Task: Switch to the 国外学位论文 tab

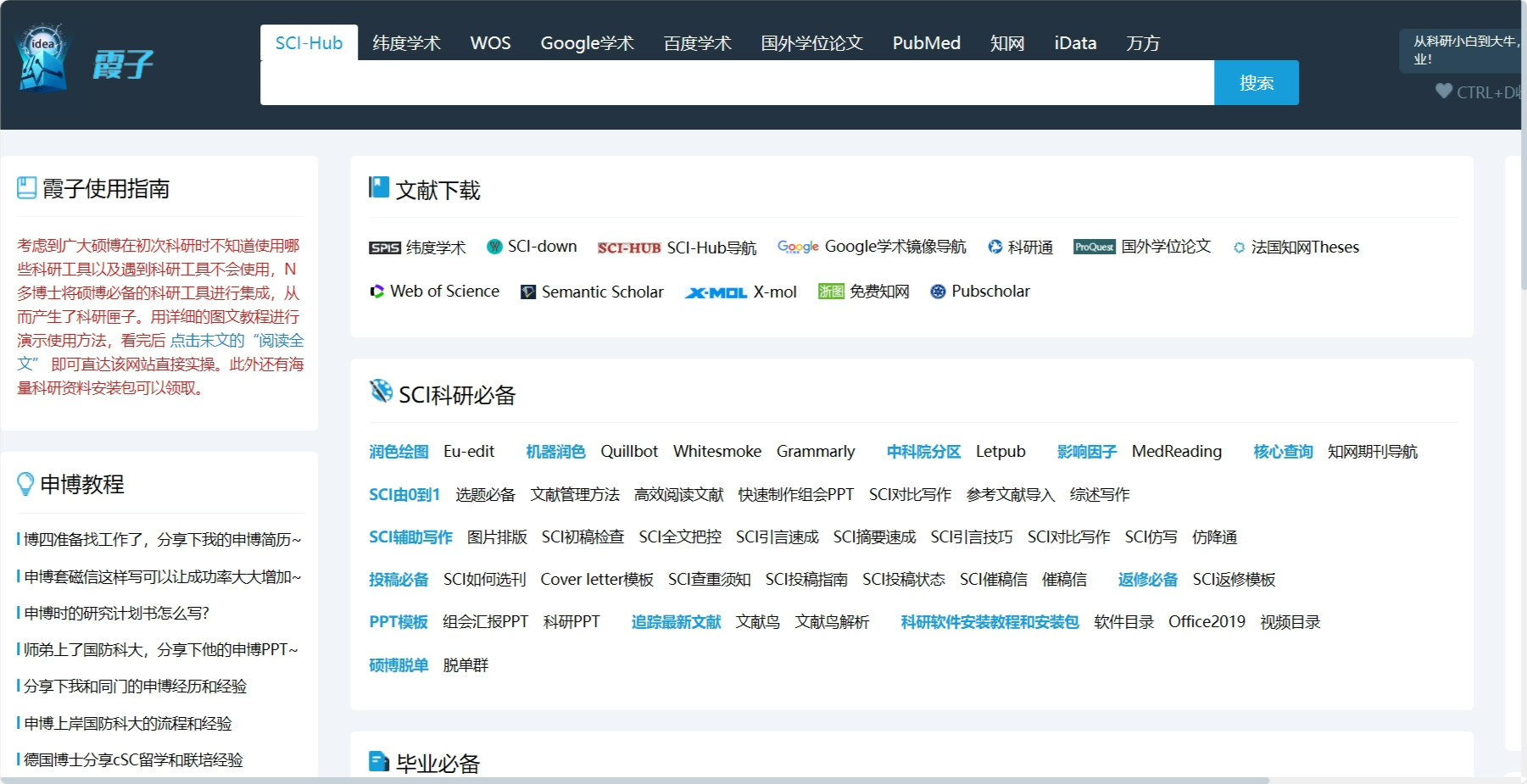Action: coord(811,42)
